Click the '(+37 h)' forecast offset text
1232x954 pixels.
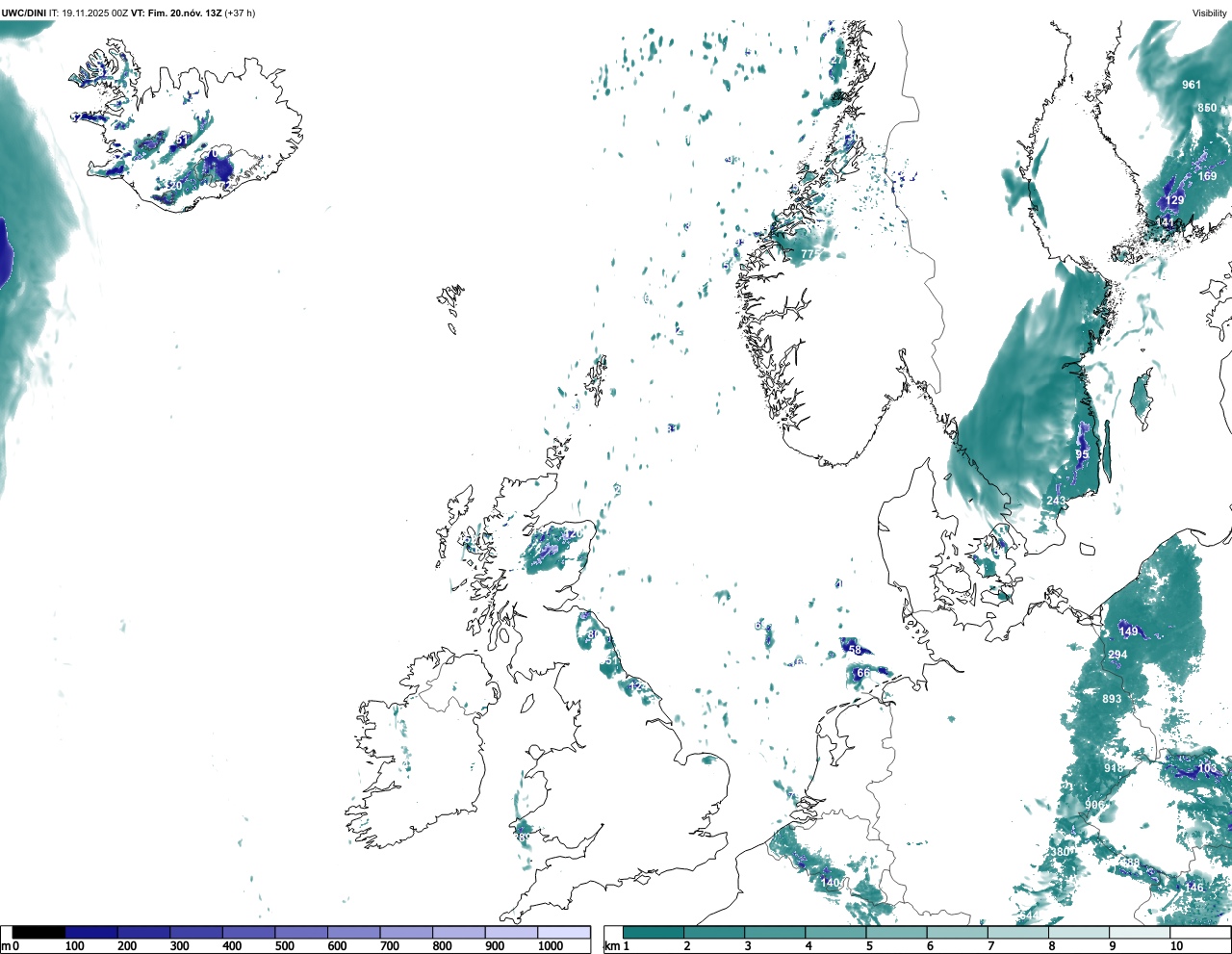(240, 13)
